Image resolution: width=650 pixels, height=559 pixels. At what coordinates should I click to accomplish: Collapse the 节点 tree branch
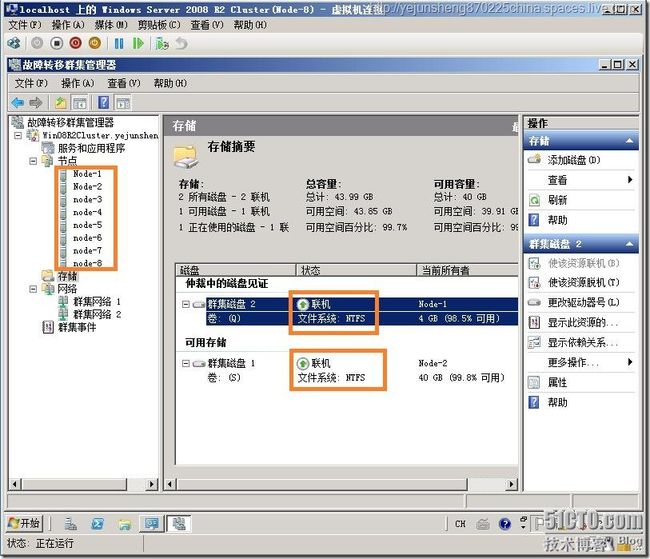33,161
